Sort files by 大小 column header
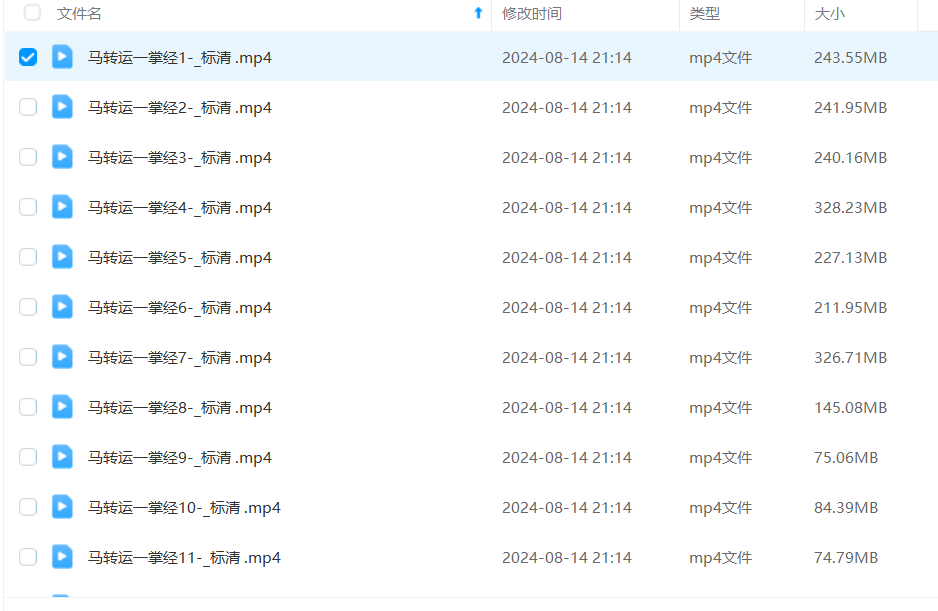Viewport: 938px width, 611px height. [829, 13]
